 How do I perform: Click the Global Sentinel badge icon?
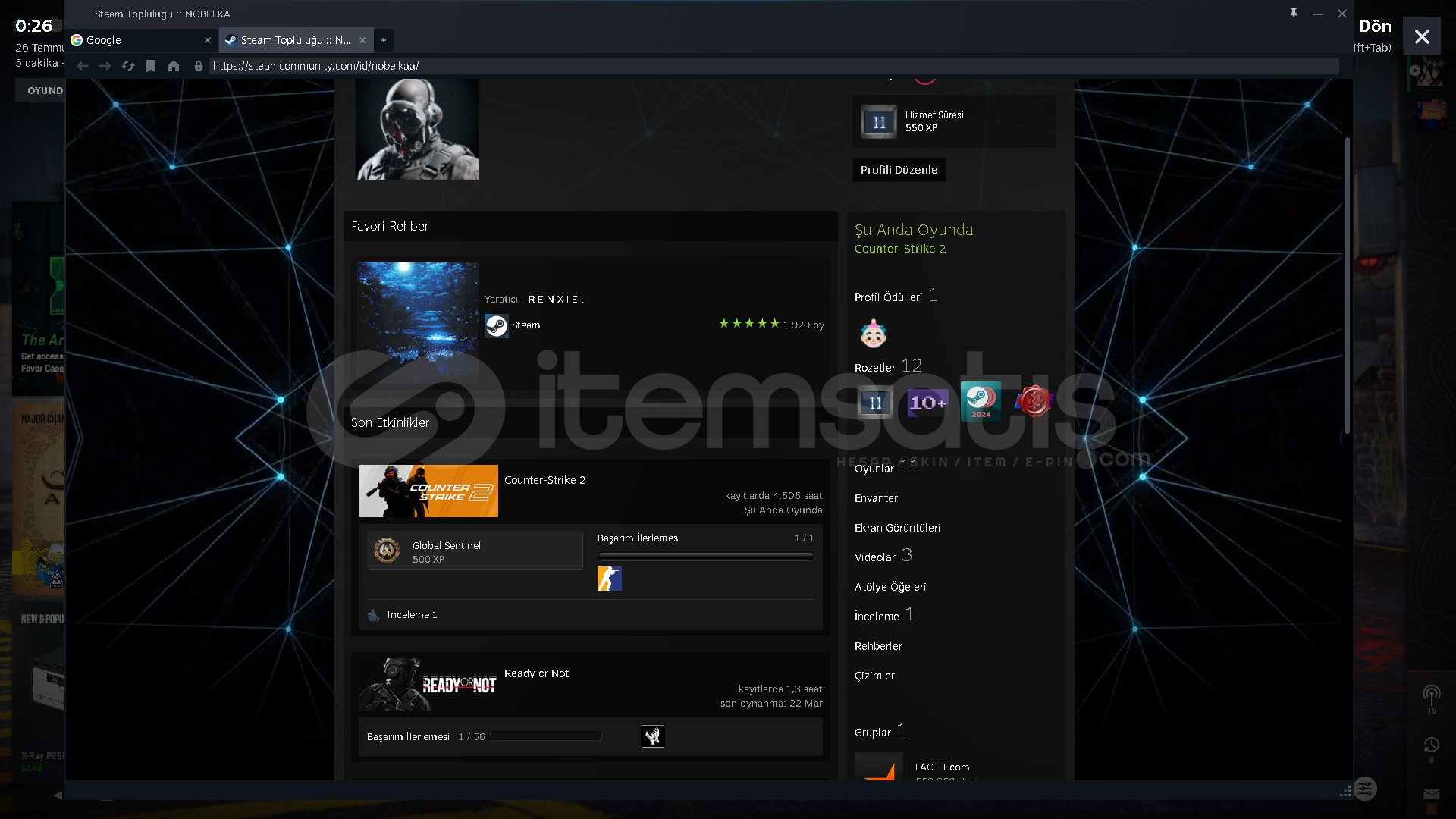(387, 551)
